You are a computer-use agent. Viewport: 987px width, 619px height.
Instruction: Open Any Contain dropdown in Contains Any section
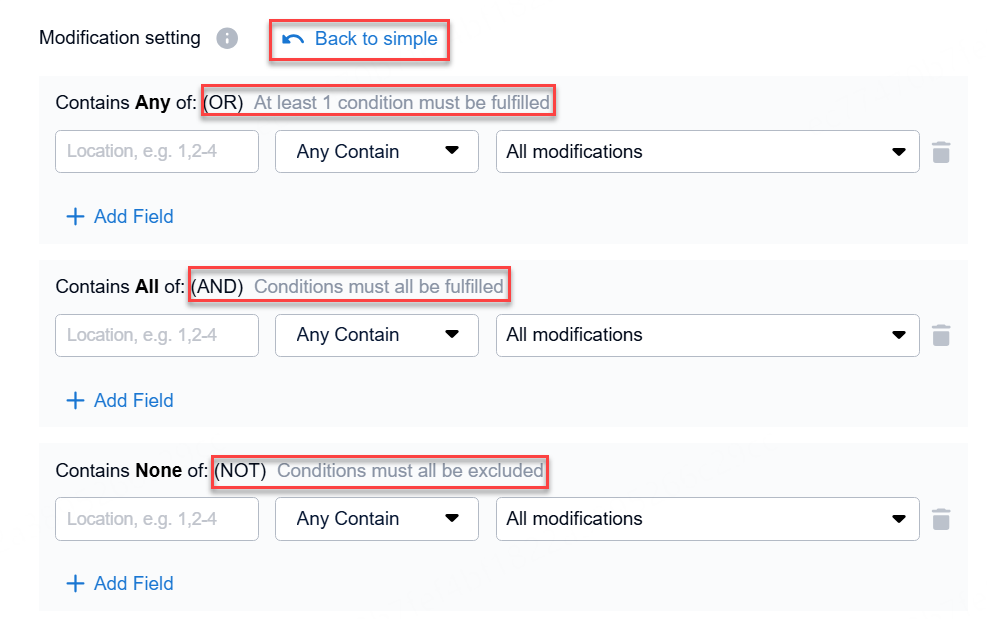(x=376, y=152)
